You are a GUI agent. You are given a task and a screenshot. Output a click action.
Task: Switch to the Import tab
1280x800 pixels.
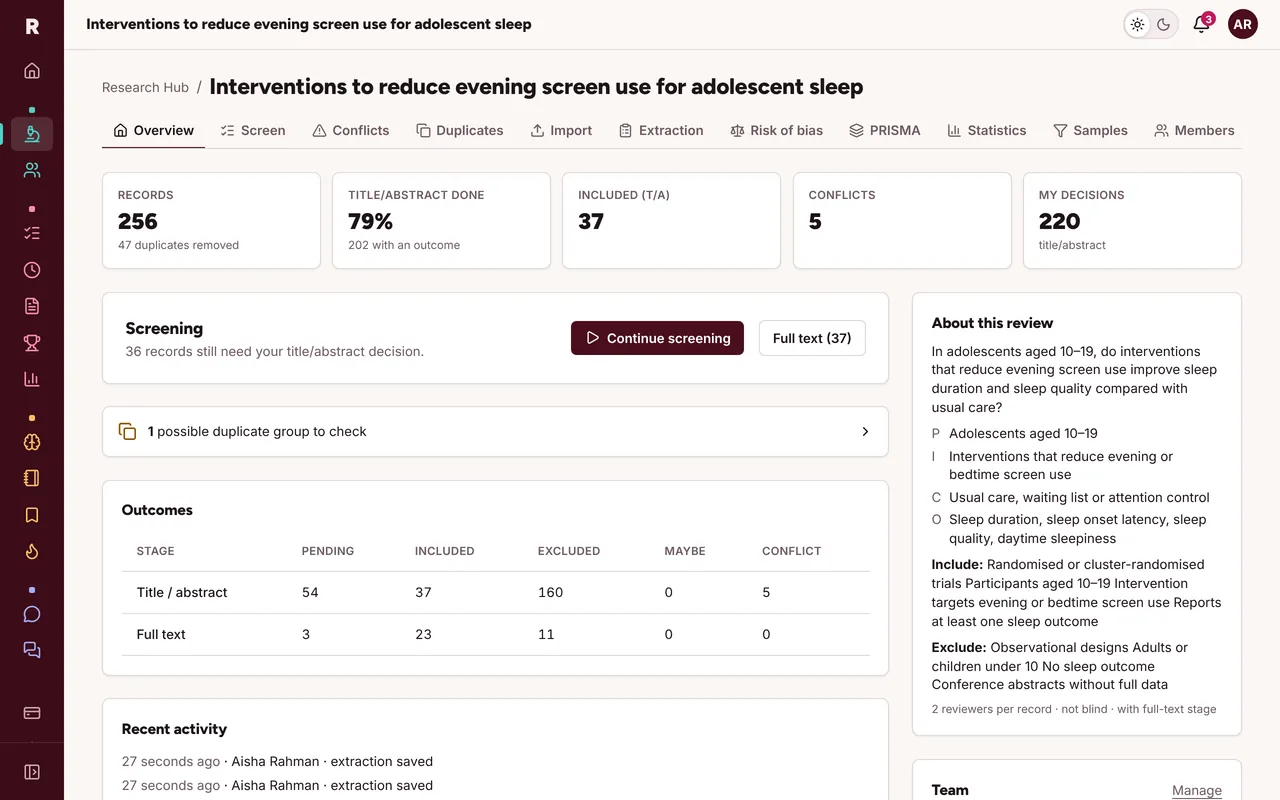561,131
